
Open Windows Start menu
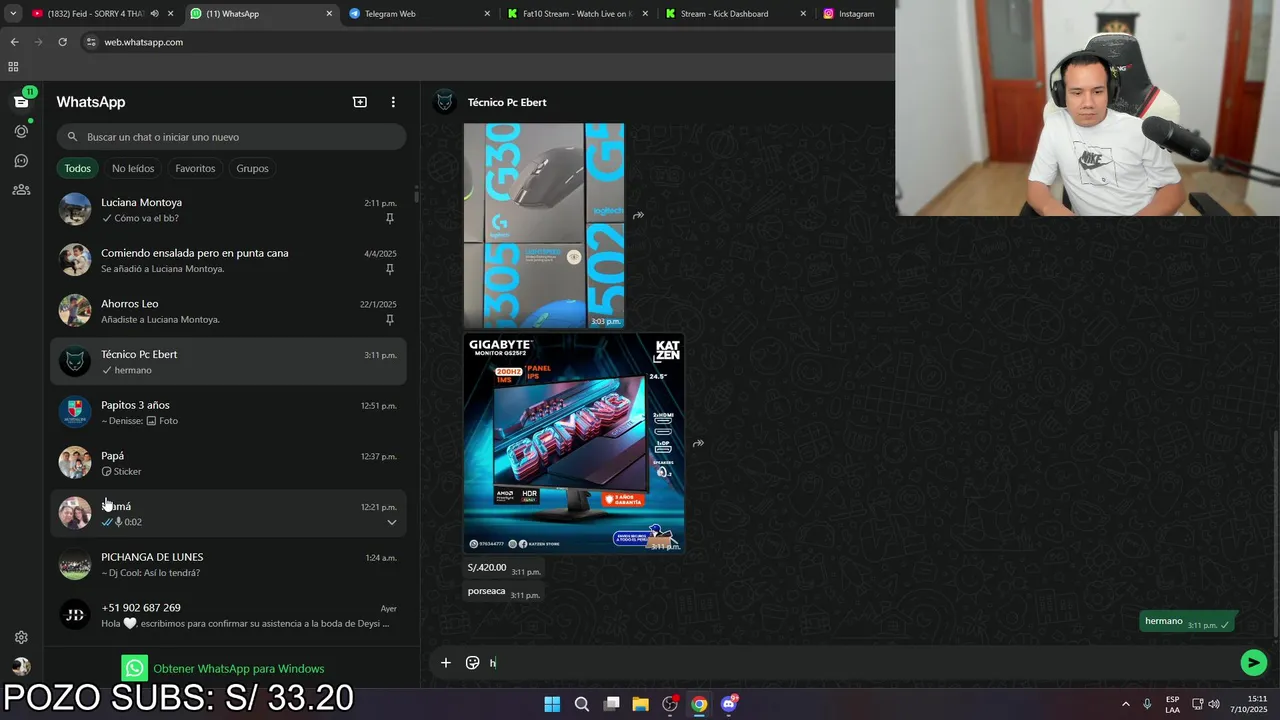(x=552, y=704)
